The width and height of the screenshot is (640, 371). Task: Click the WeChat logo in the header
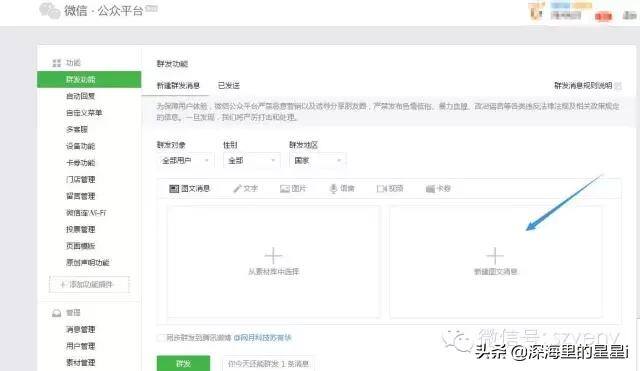[50, 11]
